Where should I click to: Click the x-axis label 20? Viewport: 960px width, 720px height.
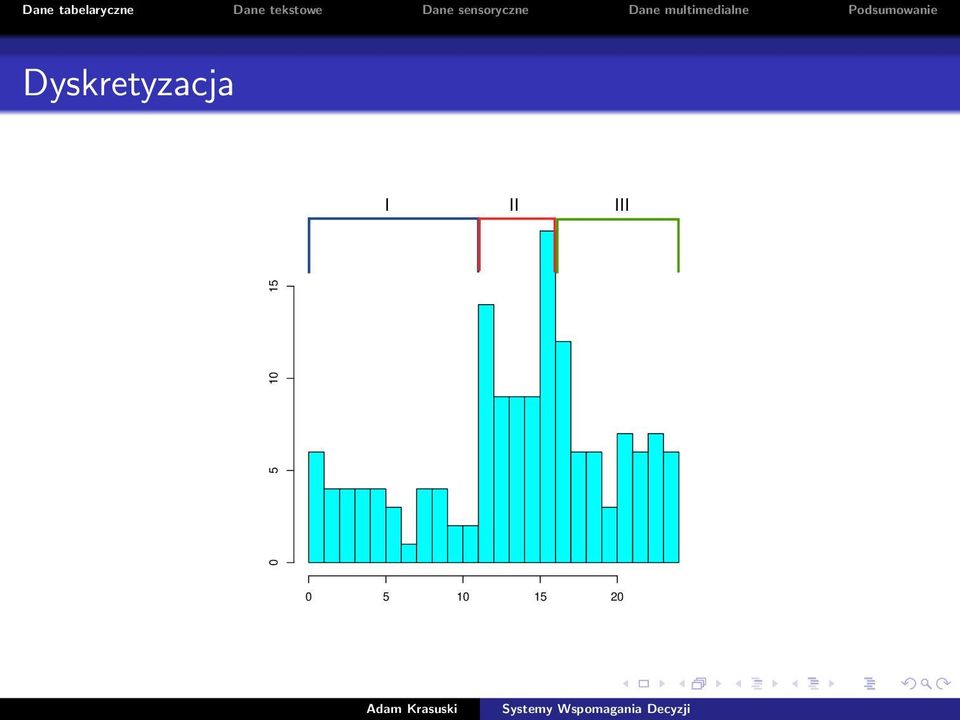click(x=617, y=597)
